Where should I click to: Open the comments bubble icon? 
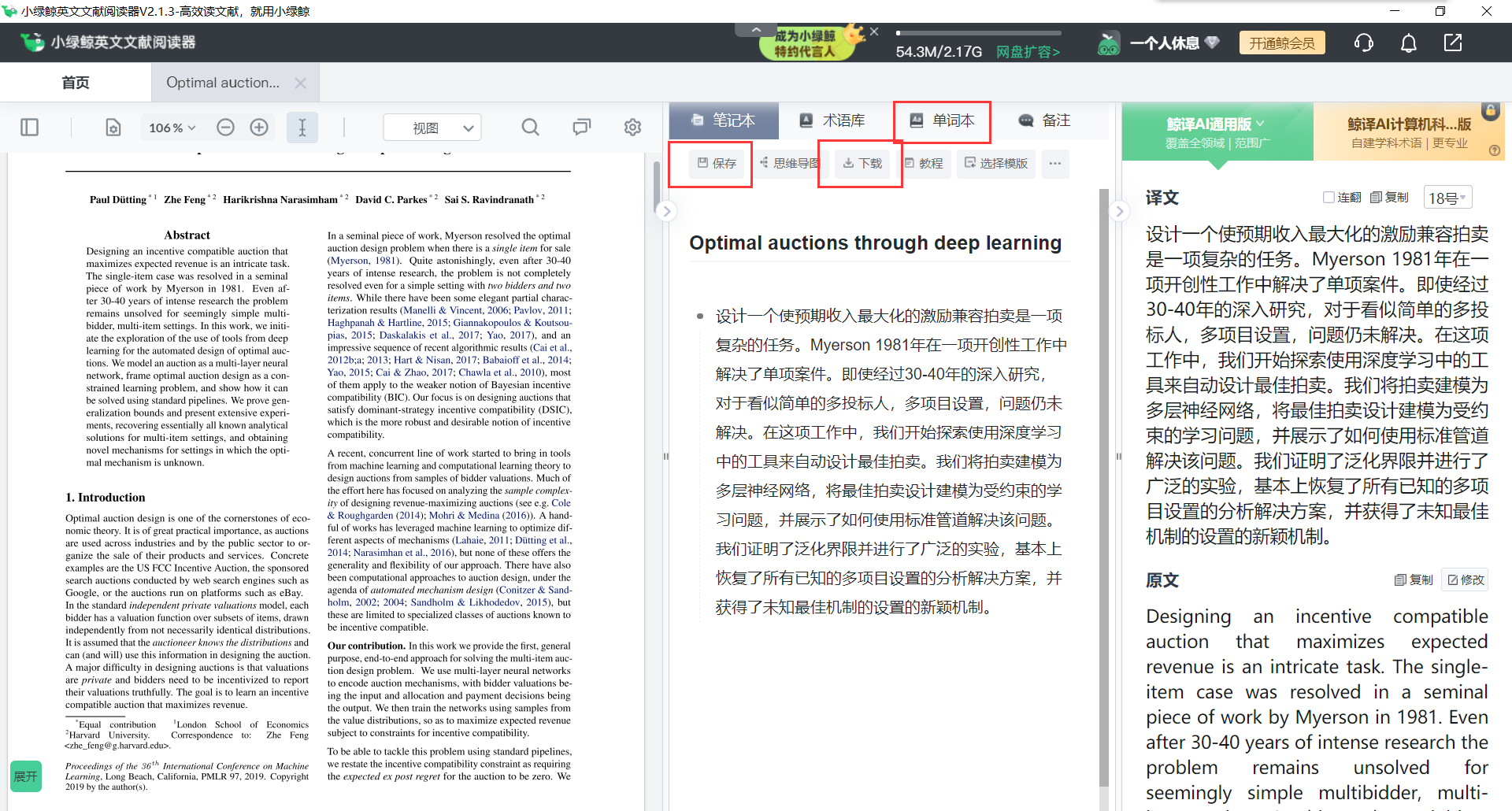click(582, 128)
